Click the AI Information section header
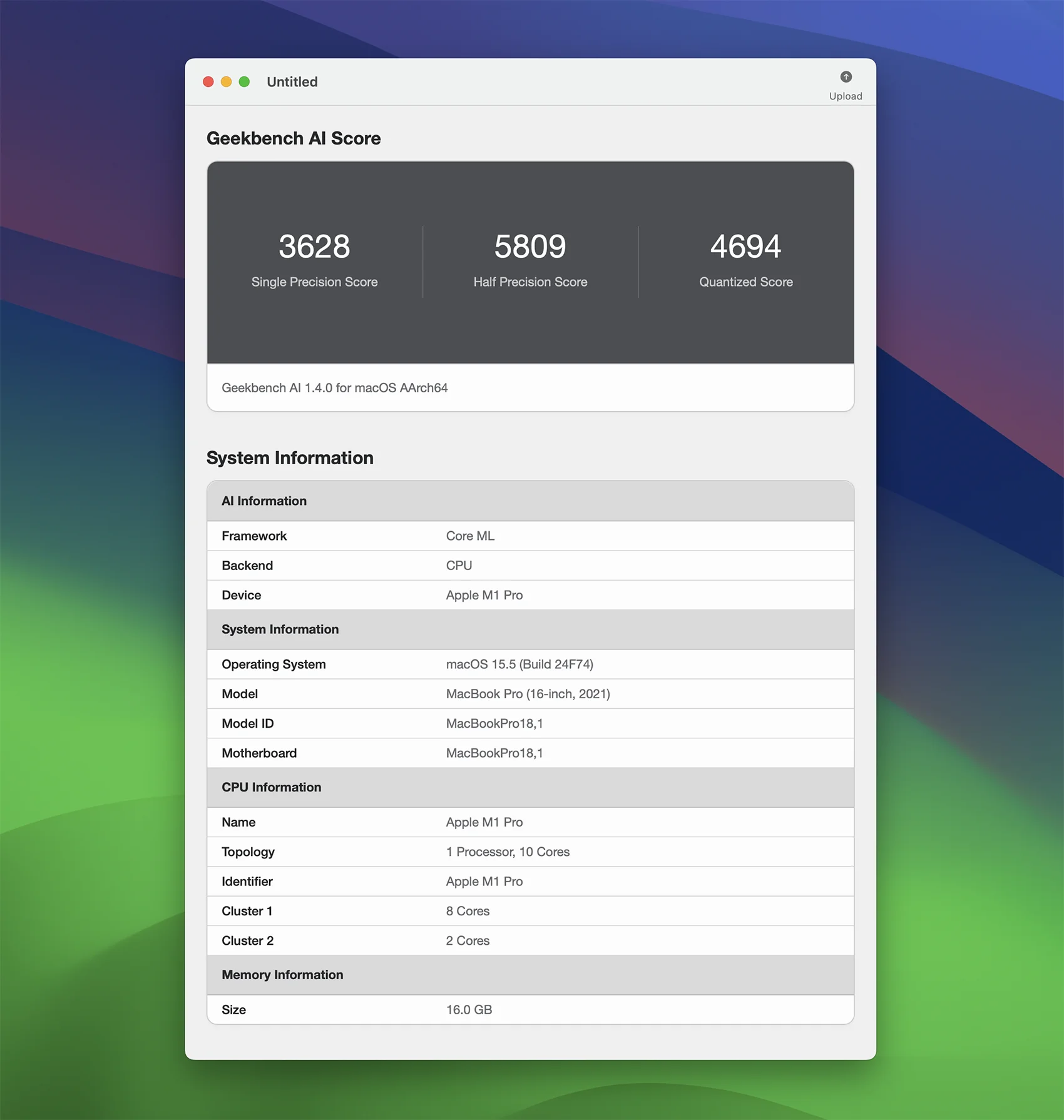1064x1120 pixels. click(x=531, y=501)
